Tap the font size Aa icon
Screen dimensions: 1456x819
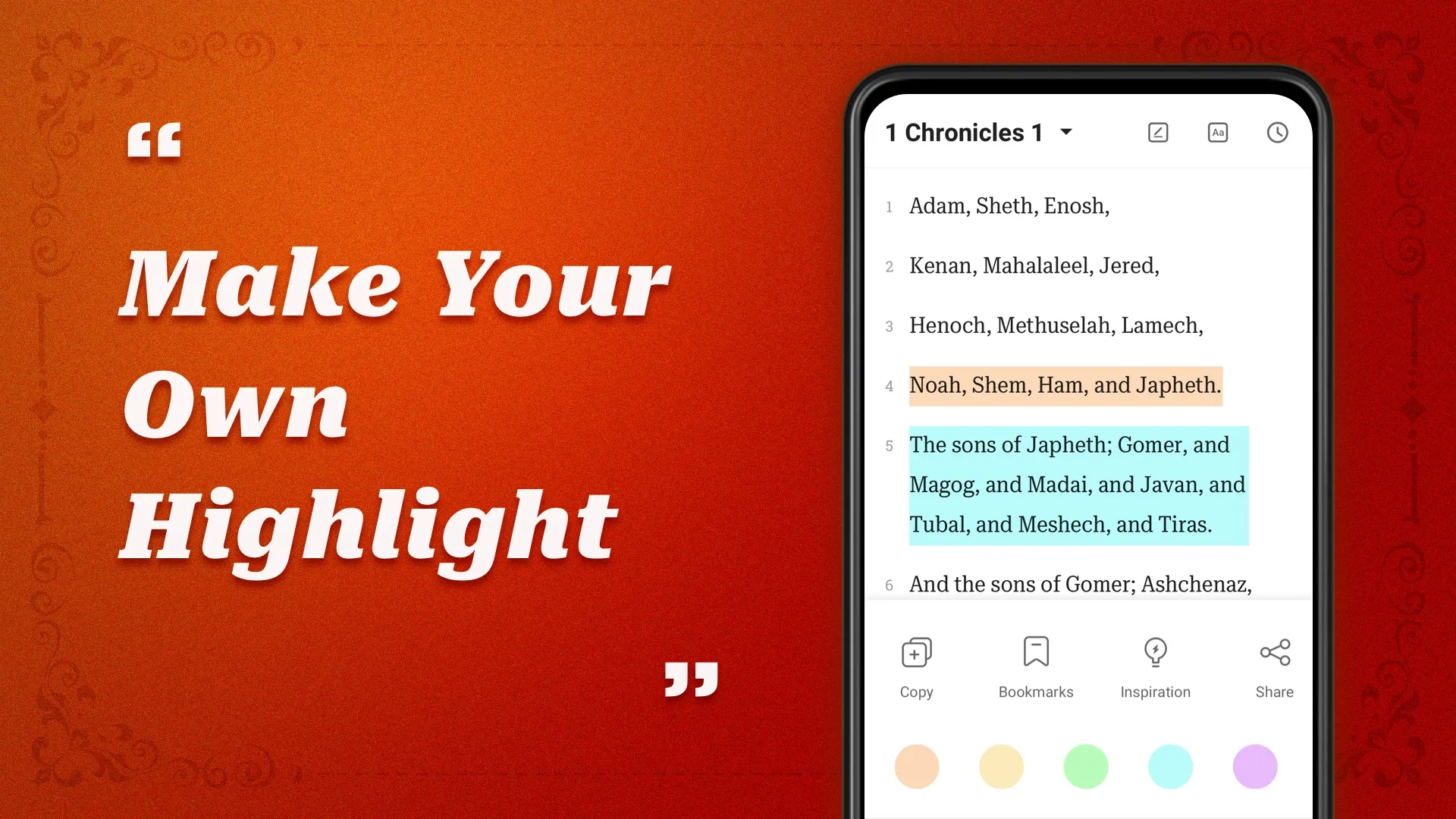click(x=1217, y=132)
